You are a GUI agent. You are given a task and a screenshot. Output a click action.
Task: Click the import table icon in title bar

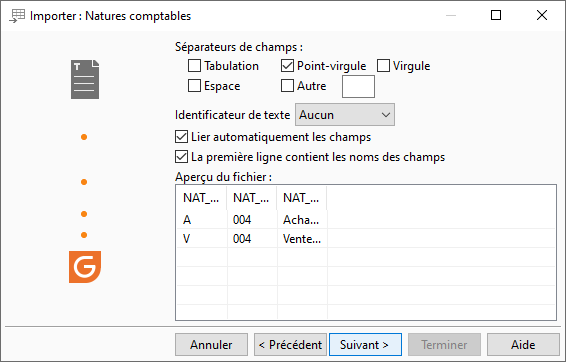[x=17, y=16]
